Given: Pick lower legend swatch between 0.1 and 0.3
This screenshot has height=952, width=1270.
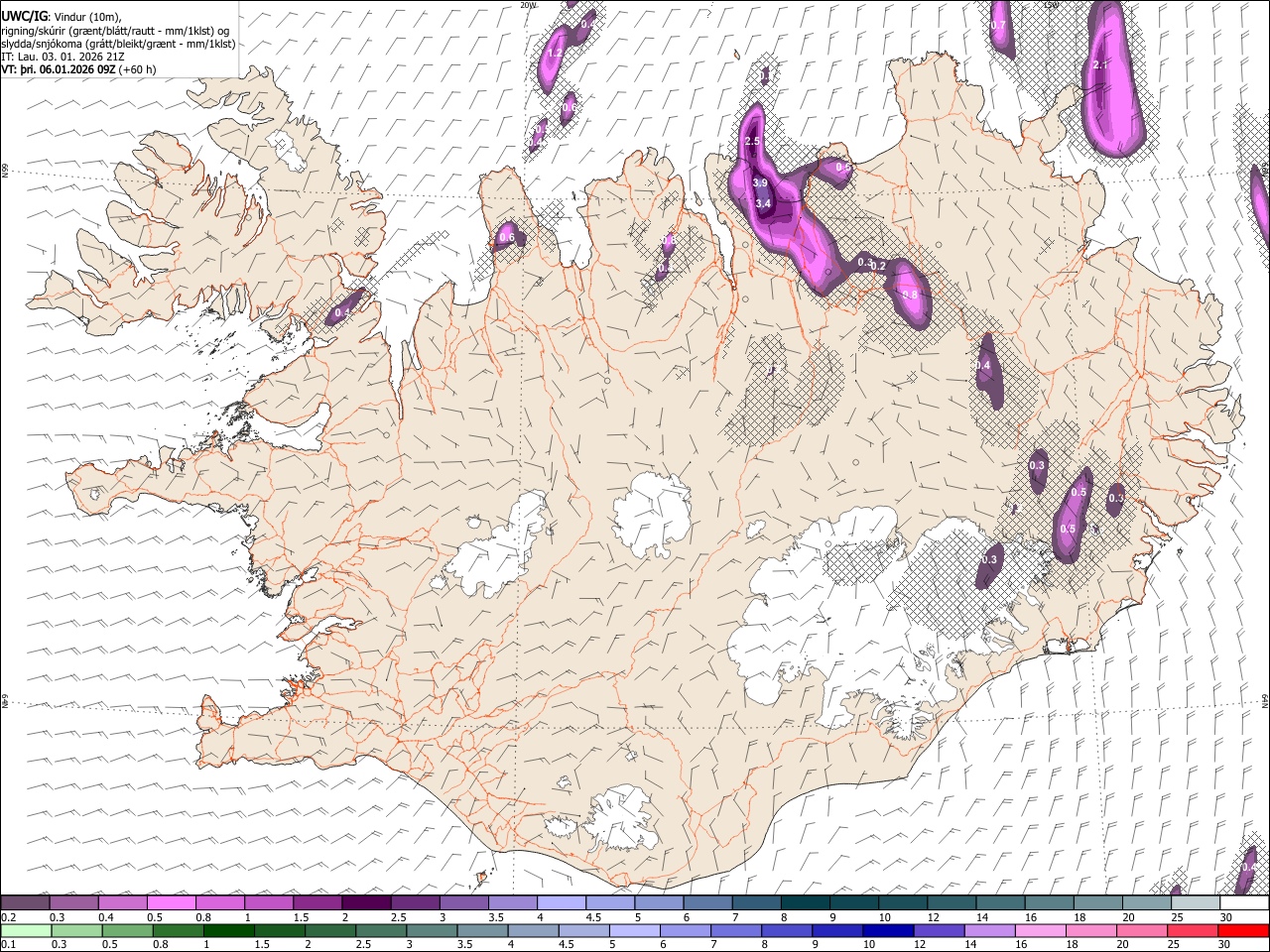Looking at the screenshot, I should (26, 930).
